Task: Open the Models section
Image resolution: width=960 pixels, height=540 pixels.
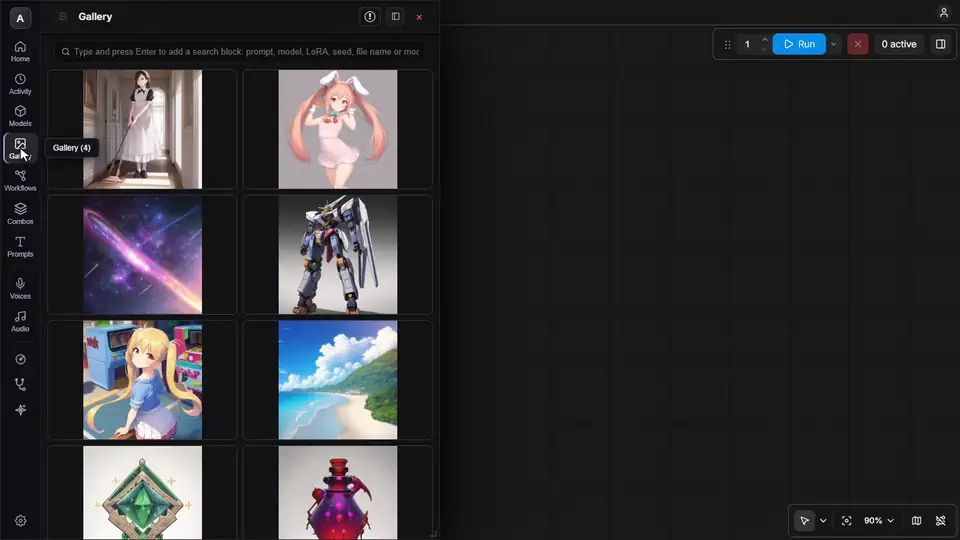Action: pyautogui.click(x=20, y=116)
